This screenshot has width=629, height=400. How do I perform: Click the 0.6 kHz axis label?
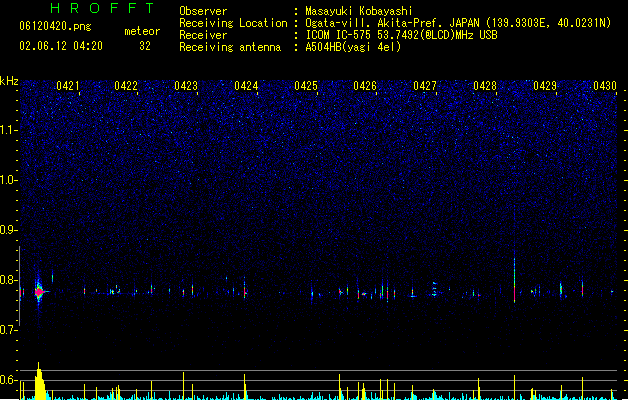pos(8,380)
